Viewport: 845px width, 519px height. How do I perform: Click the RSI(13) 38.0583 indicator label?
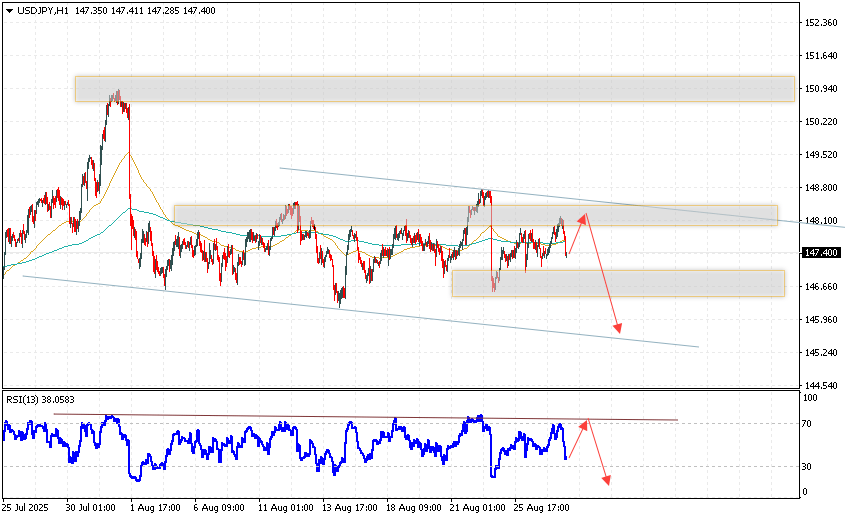coord(40,400)
